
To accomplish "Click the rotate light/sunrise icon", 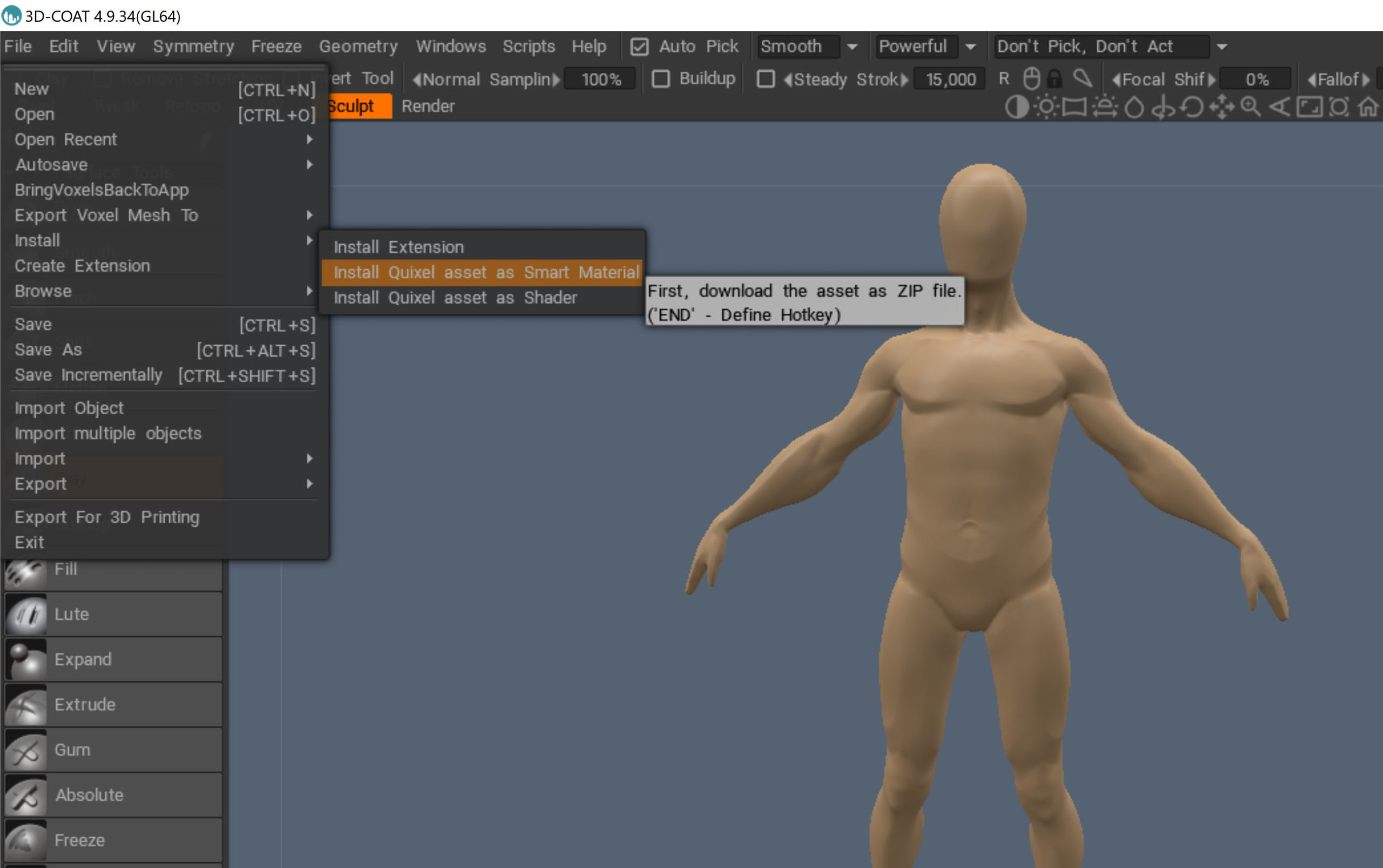I will pyautogui.click(x=1105, y=107).
